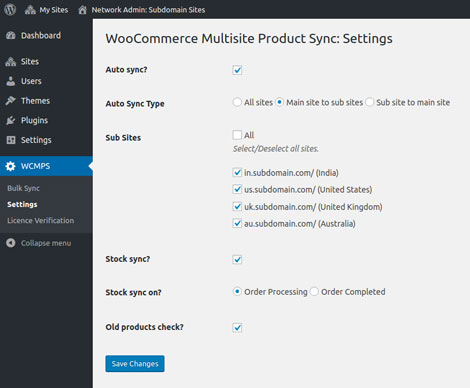
Task: Go to Users sidebar icon
Action: (x=11, y=81)
